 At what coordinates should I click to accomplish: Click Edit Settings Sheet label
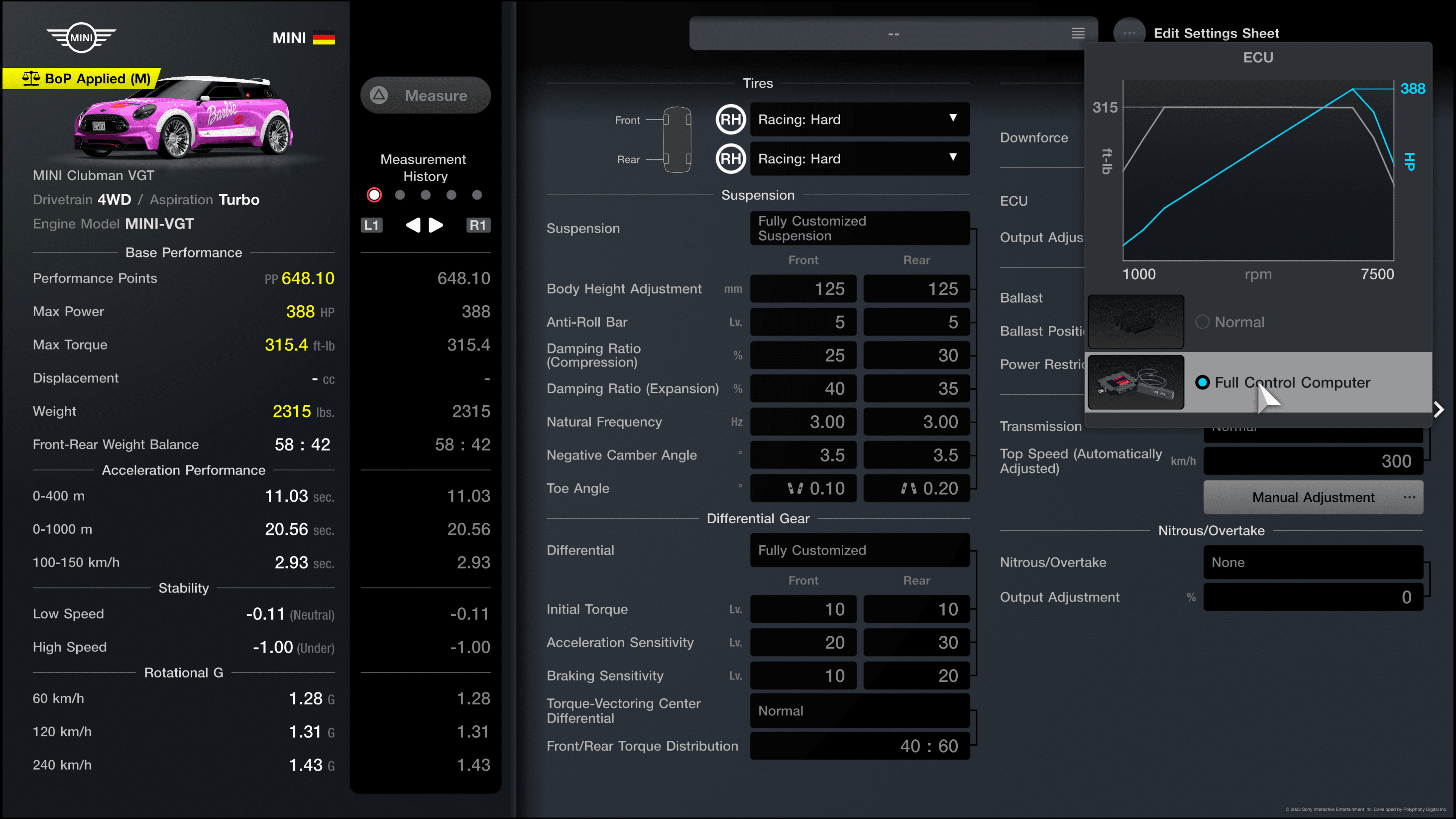click(x=1216, y=33)
